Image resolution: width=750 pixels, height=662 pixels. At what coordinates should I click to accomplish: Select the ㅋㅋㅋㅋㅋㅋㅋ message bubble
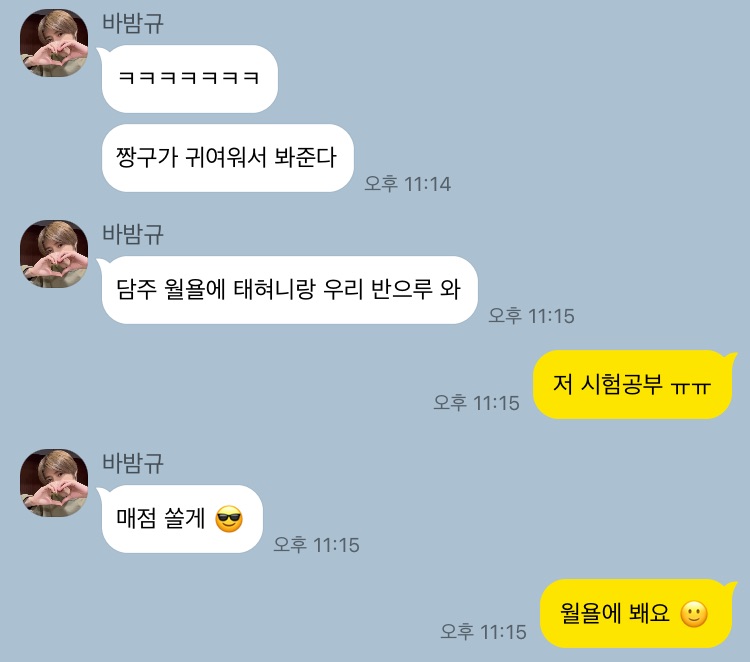point(189,79)
